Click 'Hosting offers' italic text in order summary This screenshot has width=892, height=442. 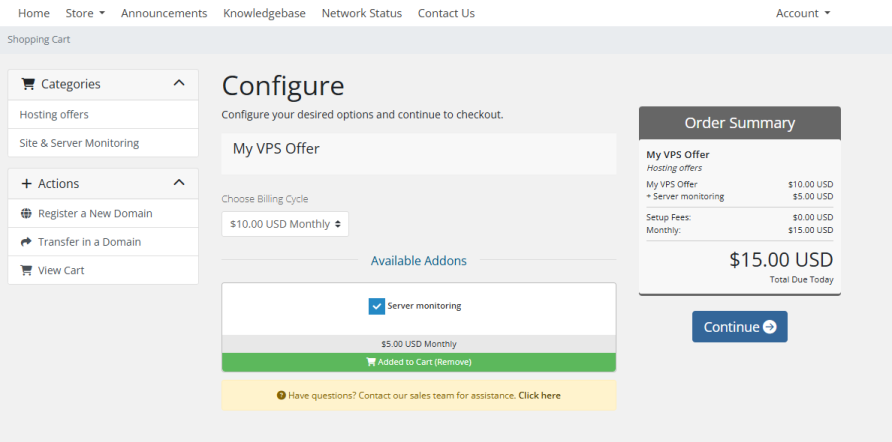click(x=674, y=168)
